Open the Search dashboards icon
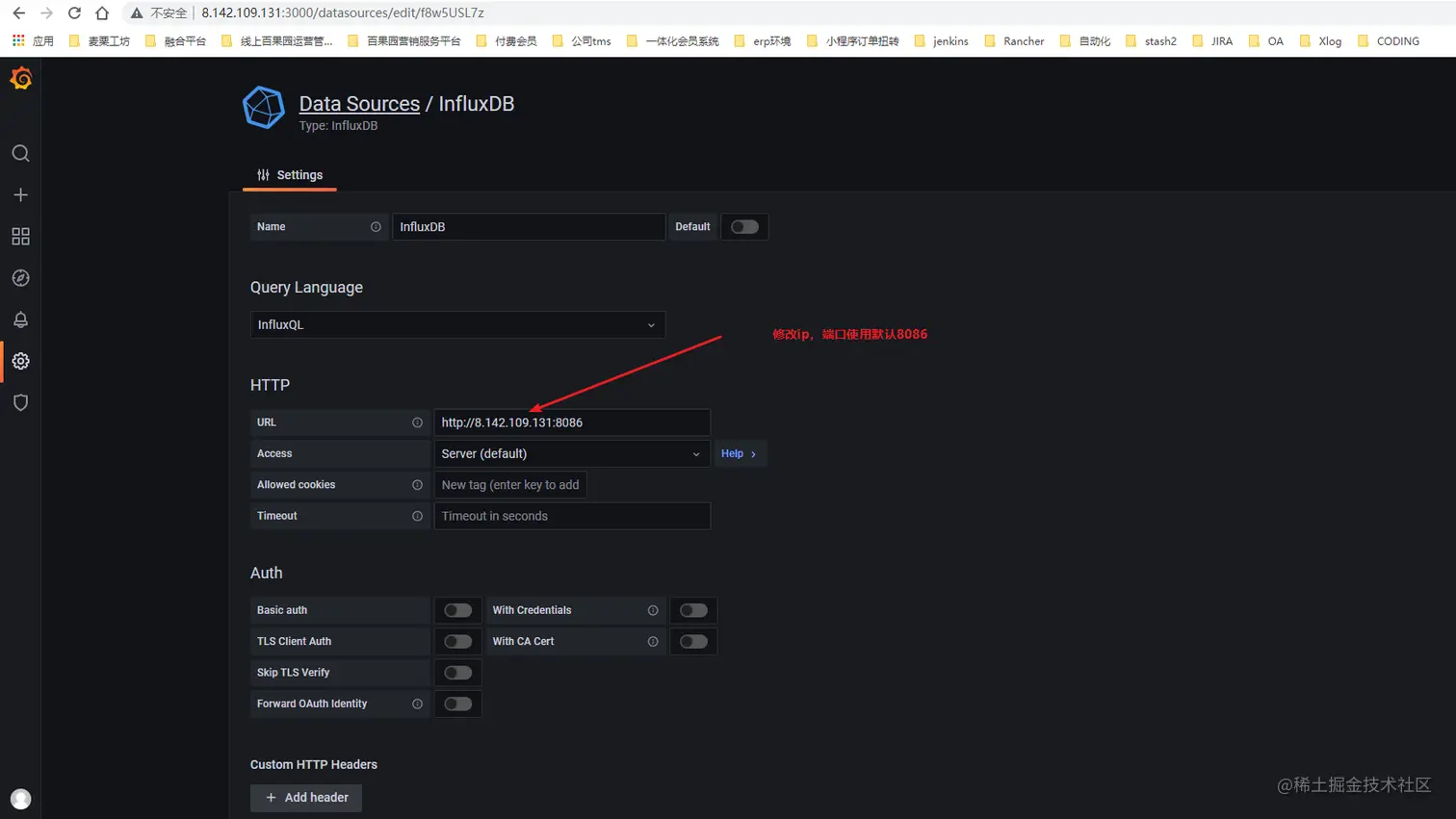 coord(20,153)
